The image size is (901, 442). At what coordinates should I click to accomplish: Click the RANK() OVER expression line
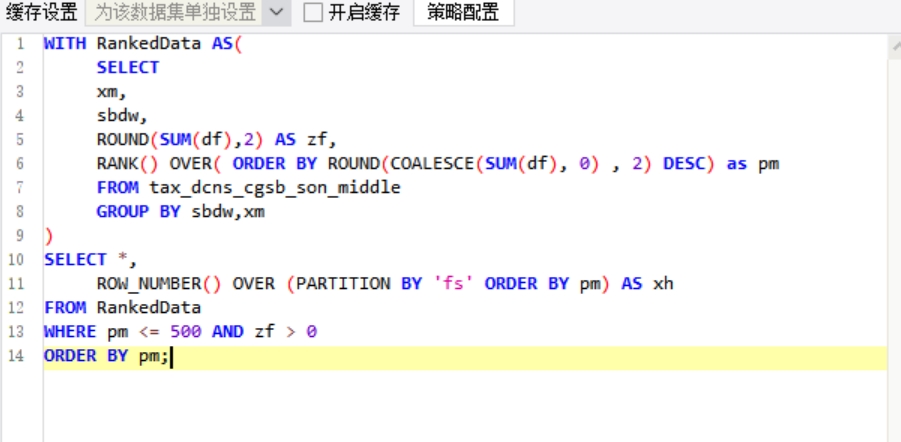tap(438, 164)
